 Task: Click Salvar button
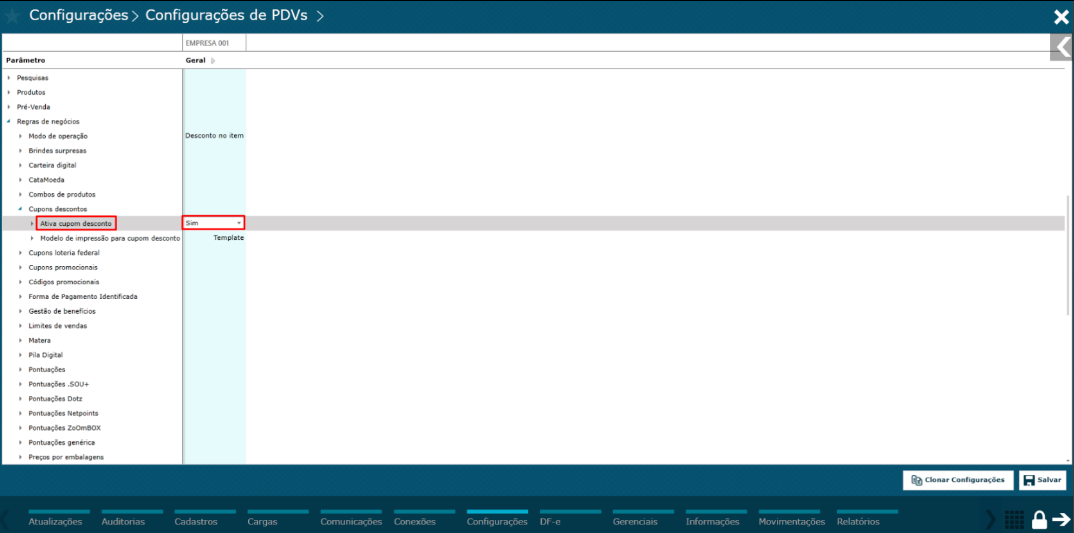click(1042, 480)
